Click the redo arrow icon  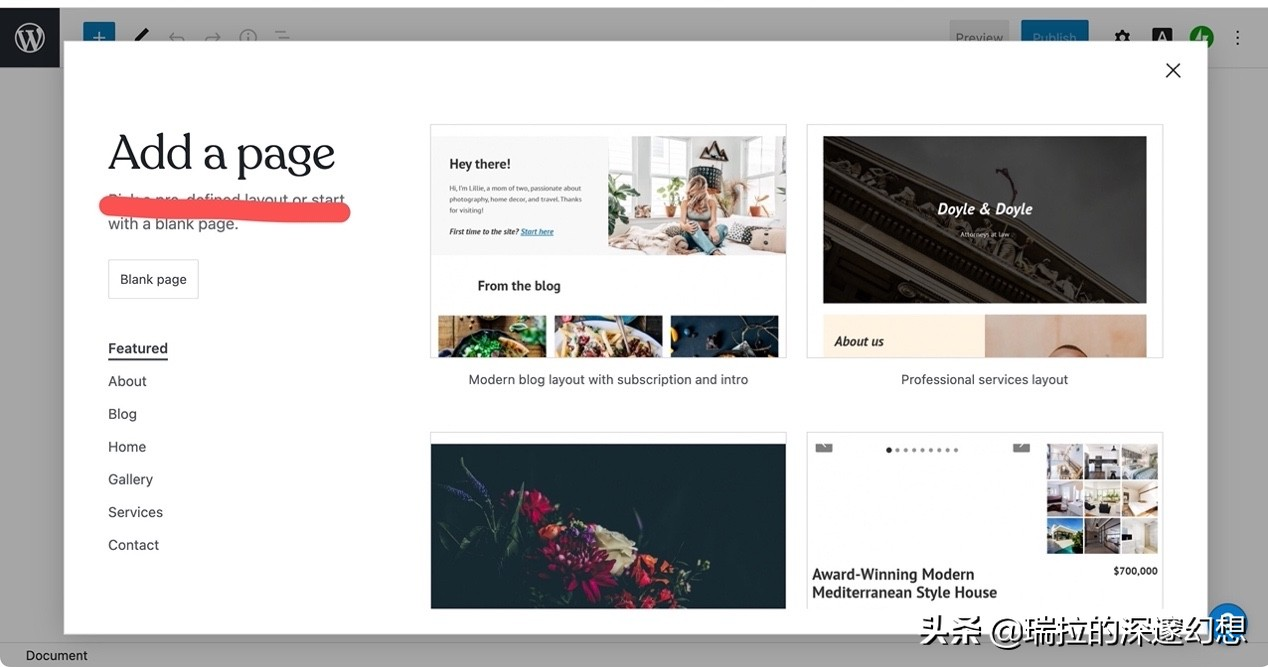point(212,36)
